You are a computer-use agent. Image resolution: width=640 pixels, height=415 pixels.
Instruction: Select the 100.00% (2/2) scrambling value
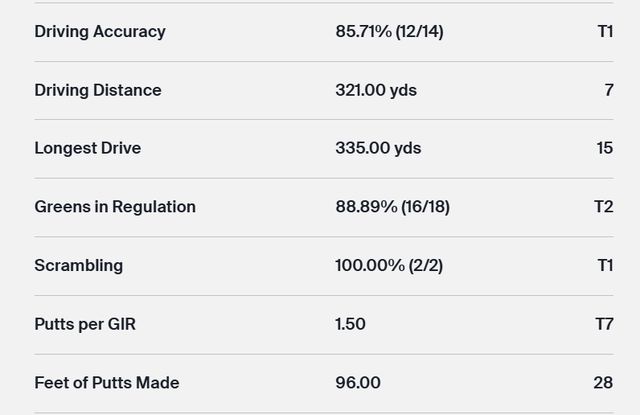(389, 265)
